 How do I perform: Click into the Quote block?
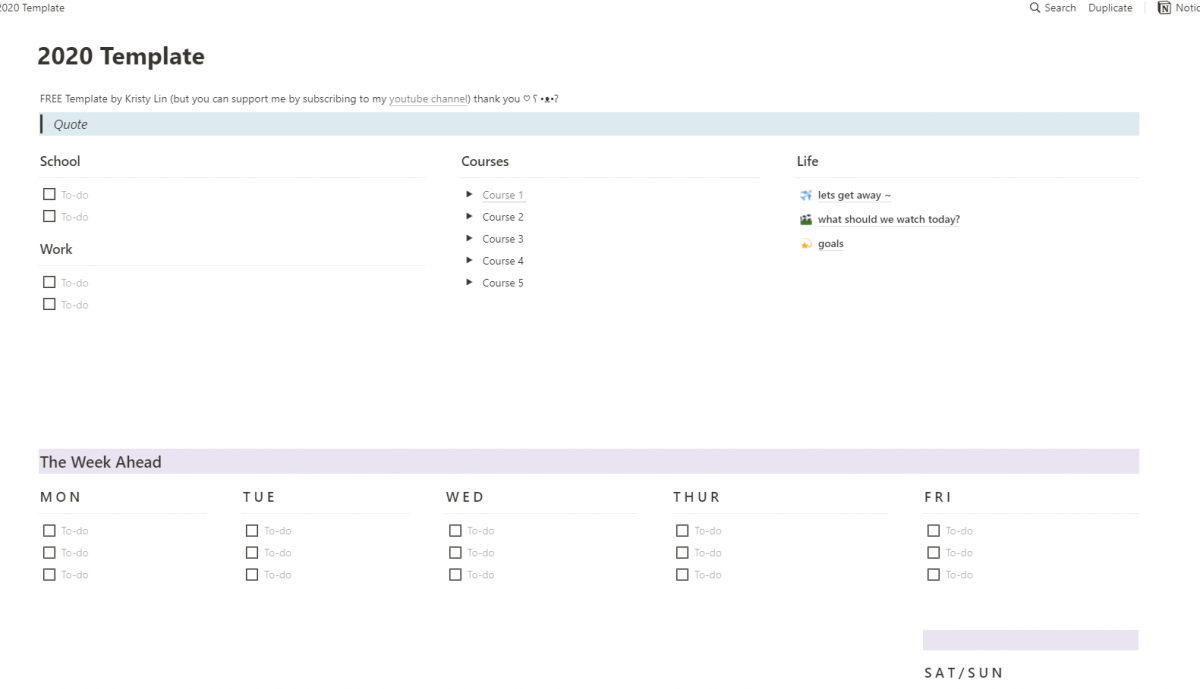point(589,124)
